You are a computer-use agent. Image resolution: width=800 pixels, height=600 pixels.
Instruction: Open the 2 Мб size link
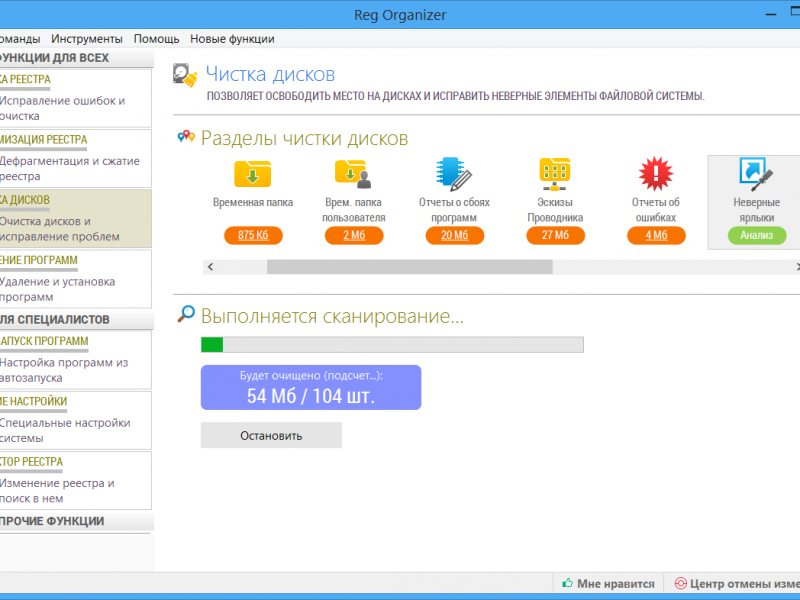pyautogui.click(x=354, y=235)
